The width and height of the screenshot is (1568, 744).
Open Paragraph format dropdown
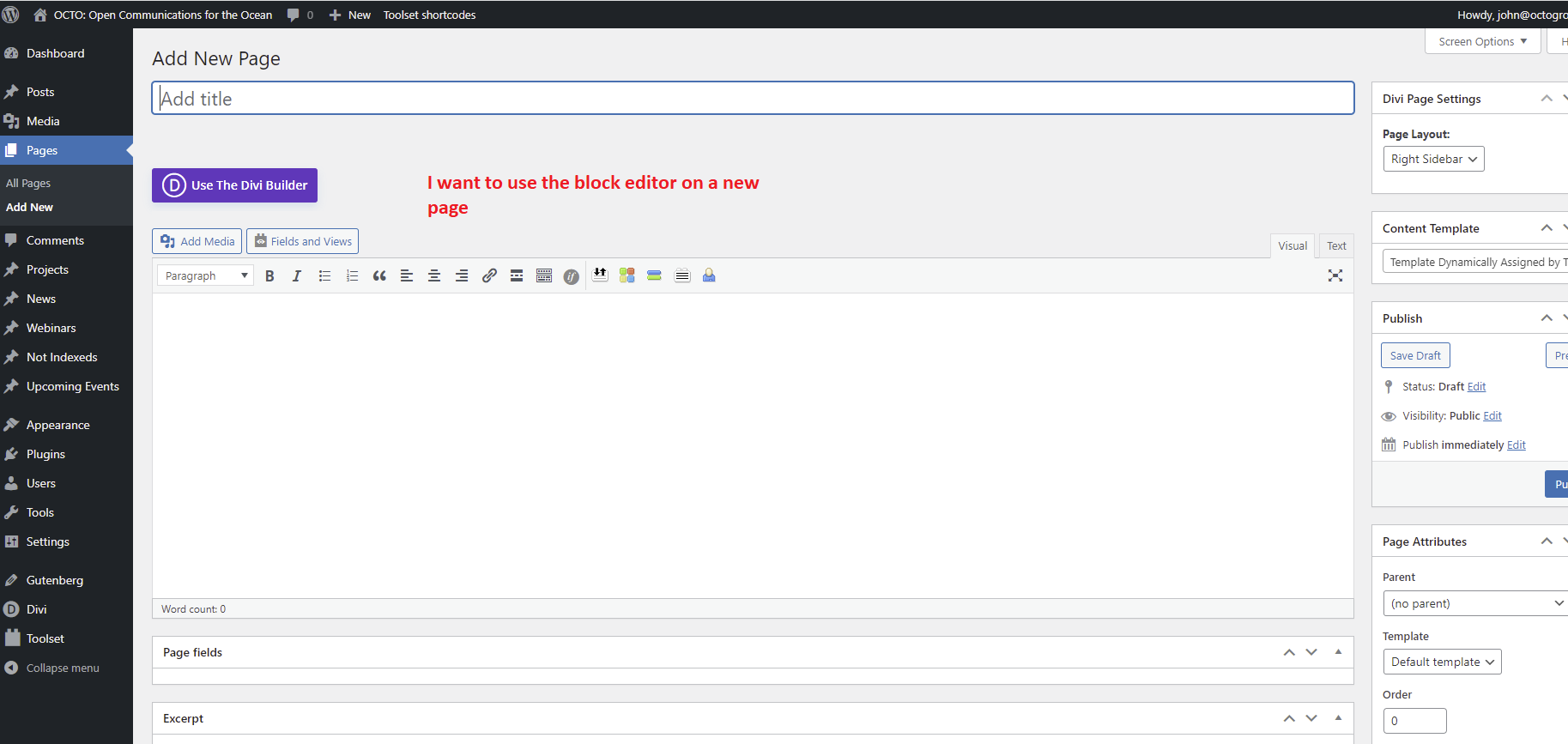point(206,275)
